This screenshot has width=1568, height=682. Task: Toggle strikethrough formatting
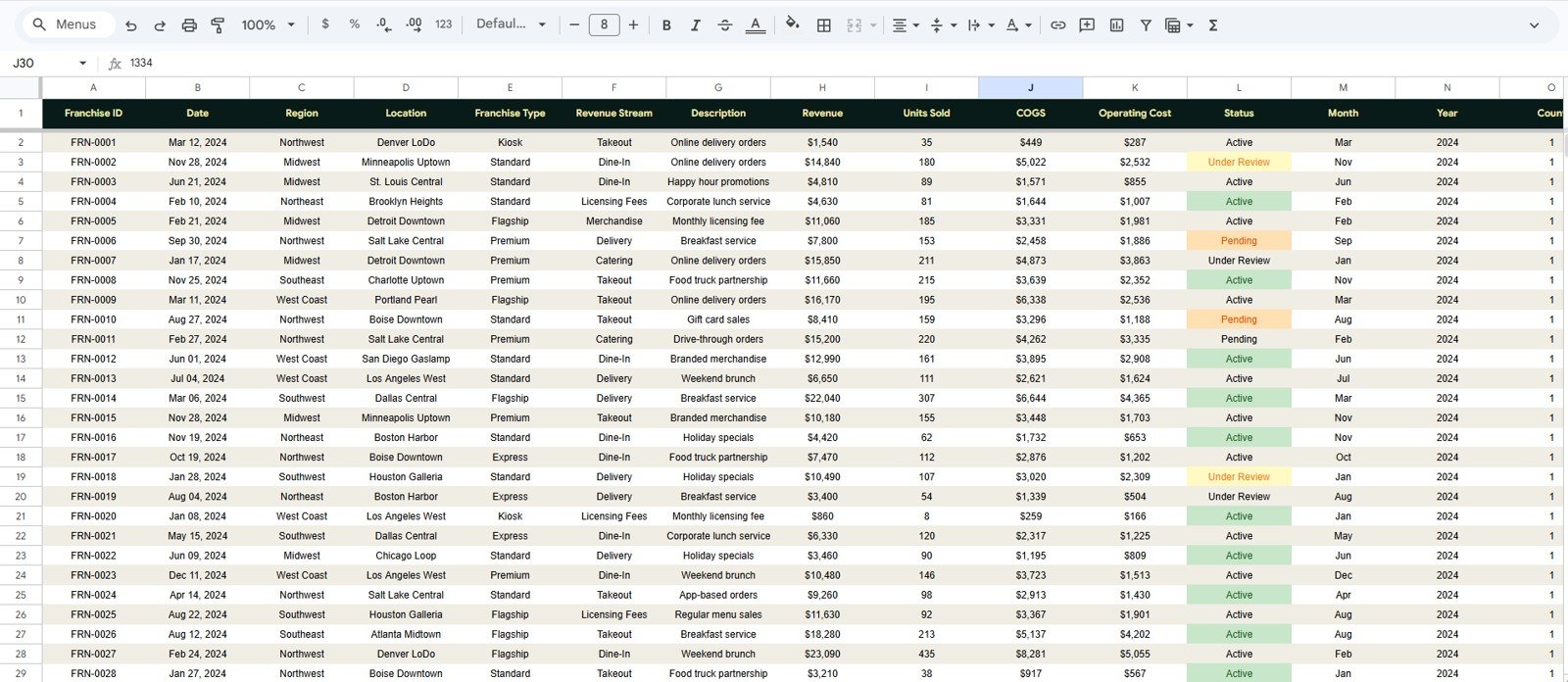724,25
